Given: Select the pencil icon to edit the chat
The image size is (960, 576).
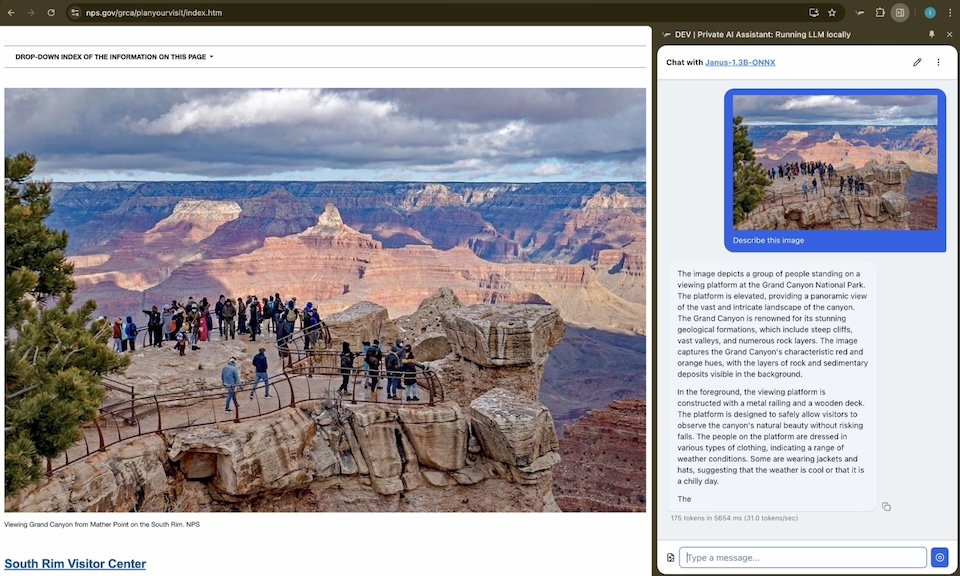Looking at the screenshot, I should pyautogui.click(x=917, y=62).
